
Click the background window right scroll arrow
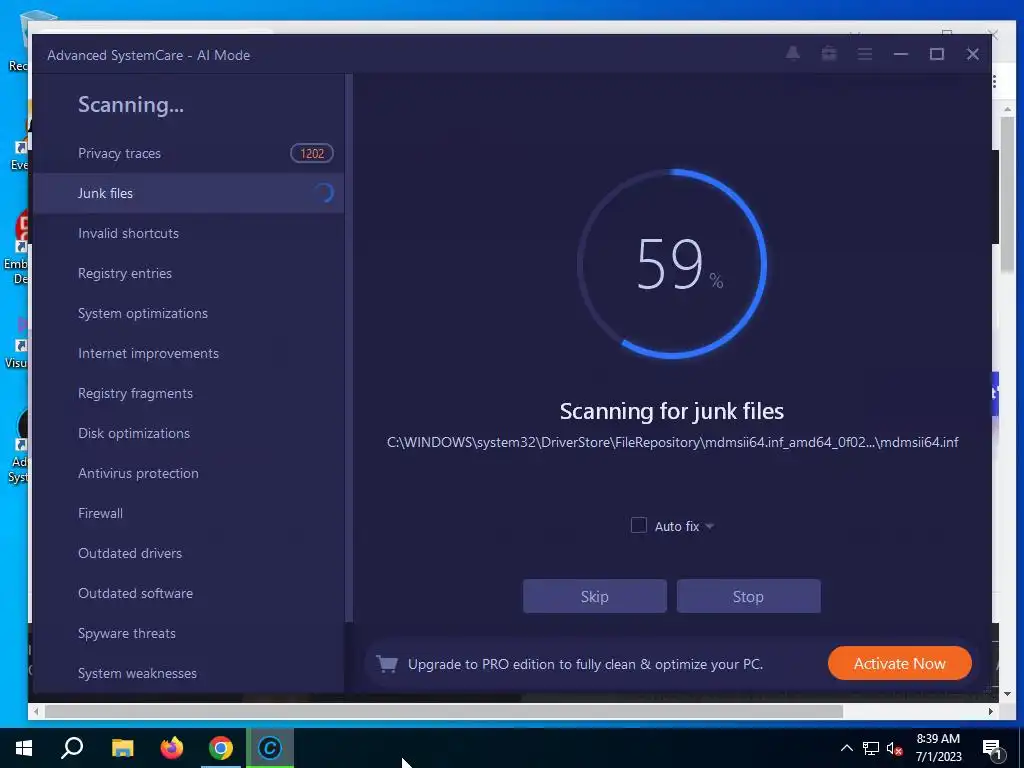pyautogui.click(x=991, y=711)
